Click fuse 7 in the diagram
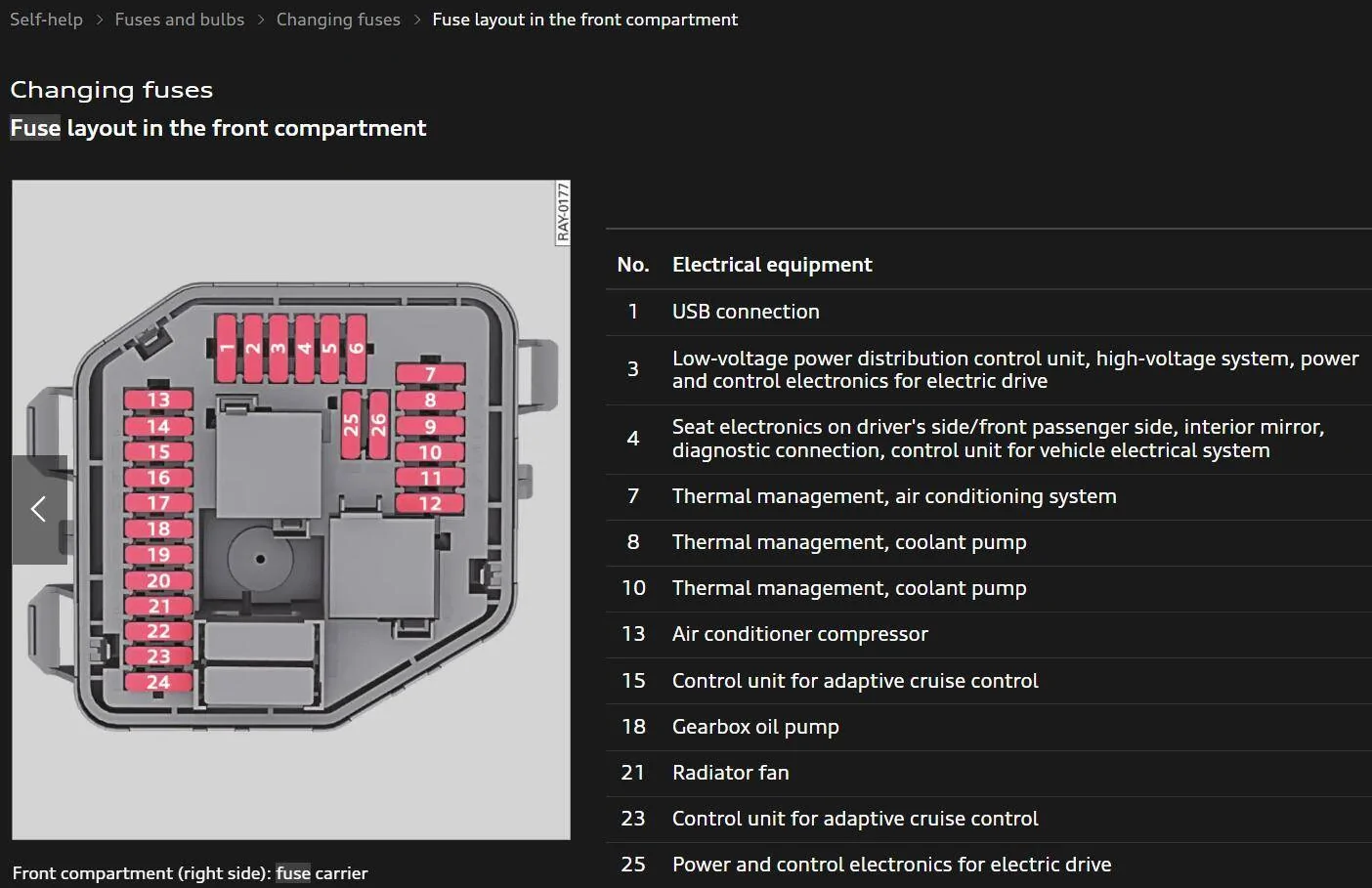The width and height of the screenshot is (1372, 888). tap(430, 373)
